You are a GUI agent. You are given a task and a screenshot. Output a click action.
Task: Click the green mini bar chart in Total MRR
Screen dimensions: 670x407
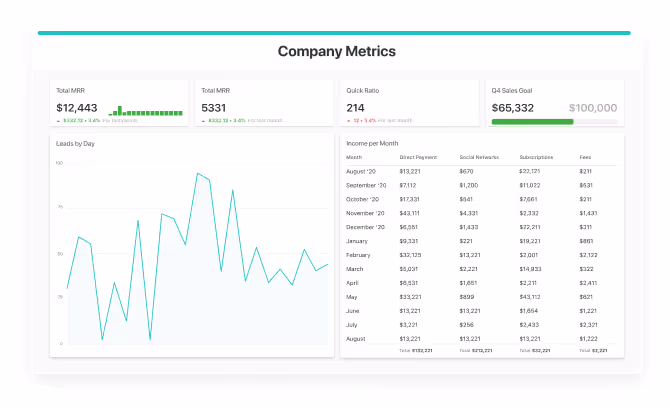tap(146, 110)
